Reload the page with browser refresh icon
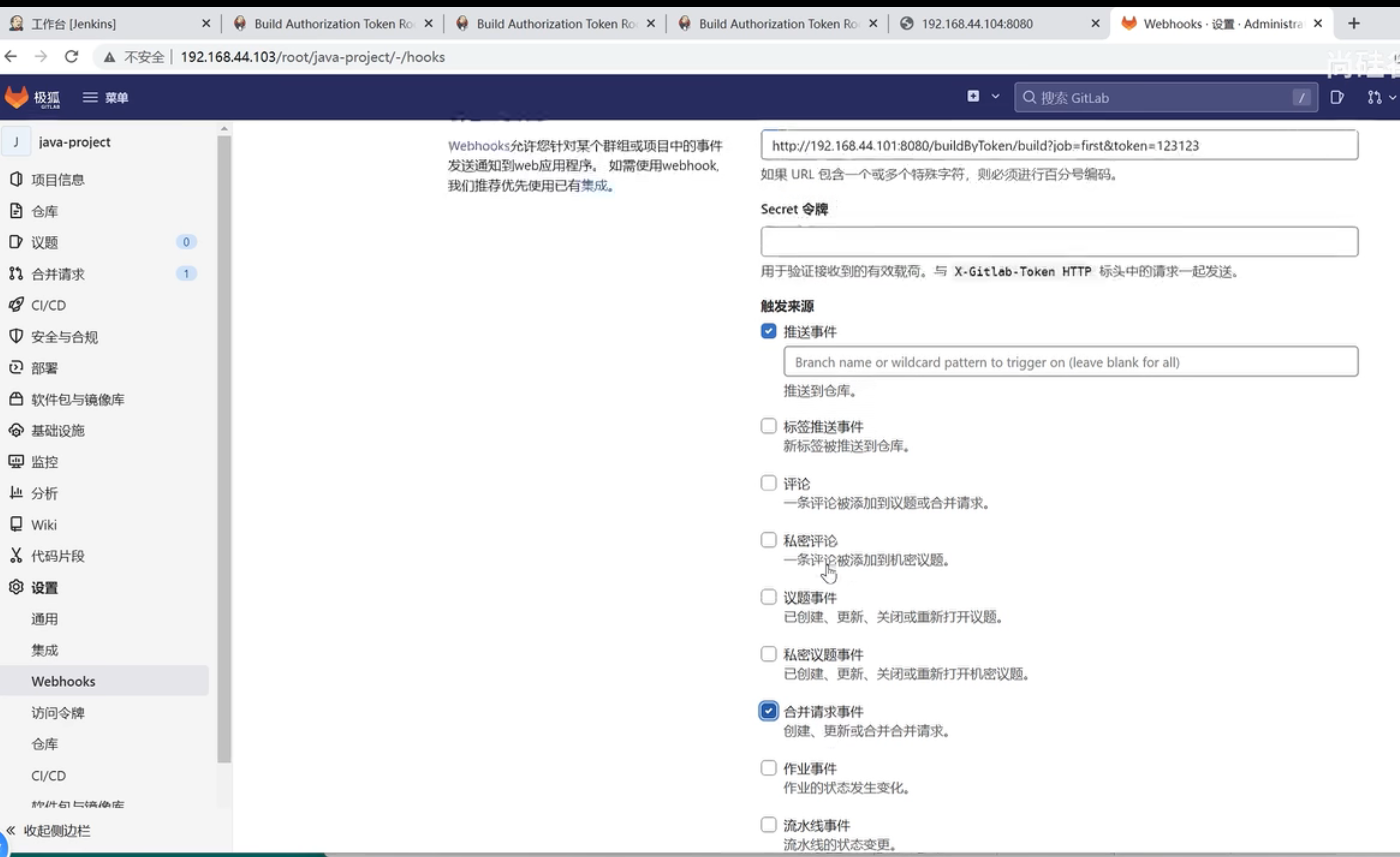This screenshot has width=1400, height=857. click(x=71, y=57)
